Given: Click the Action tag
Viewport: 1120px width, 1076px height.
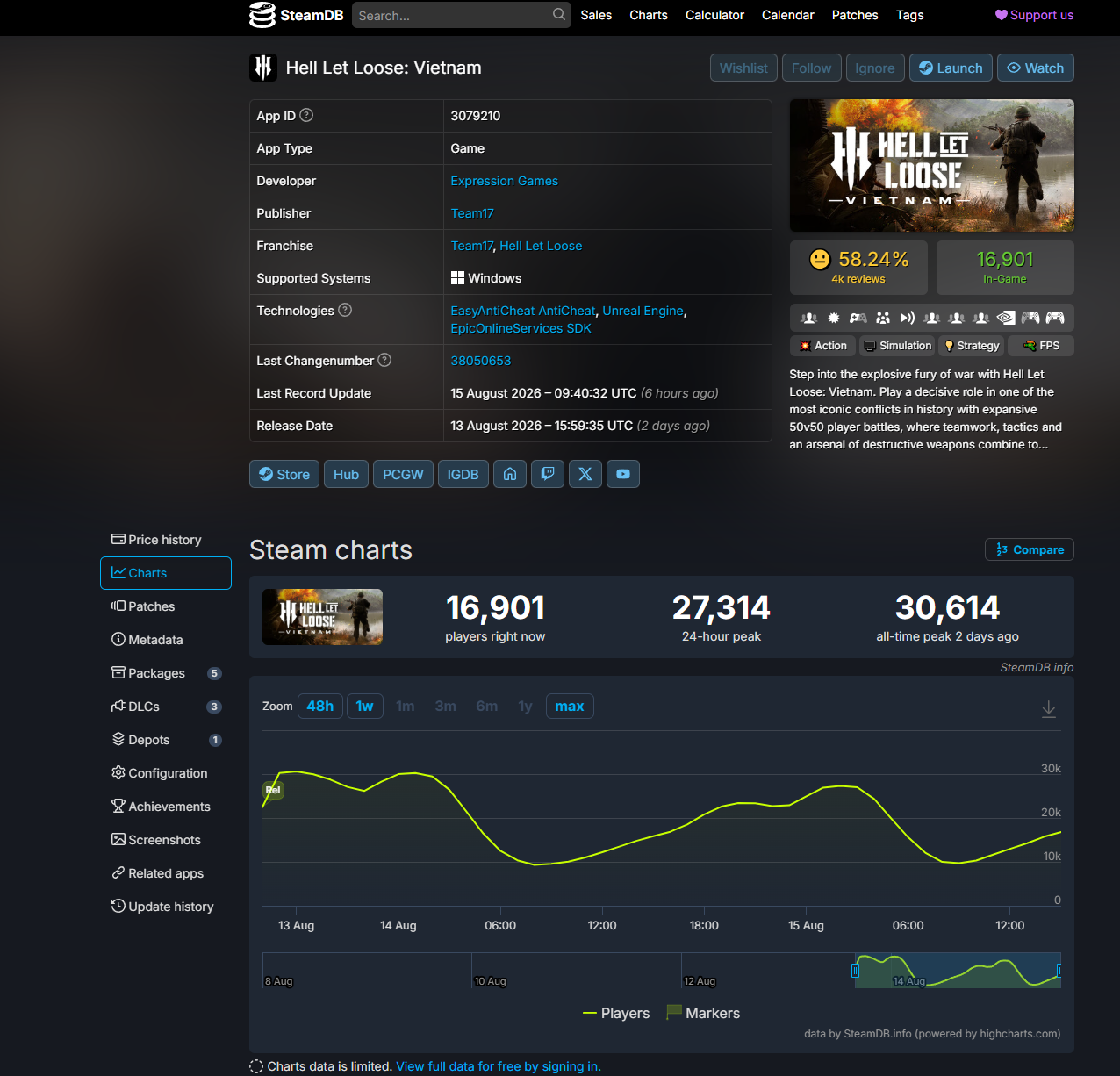Looking at the screenshot, I should pyautogui.click(x=822, y=346).
